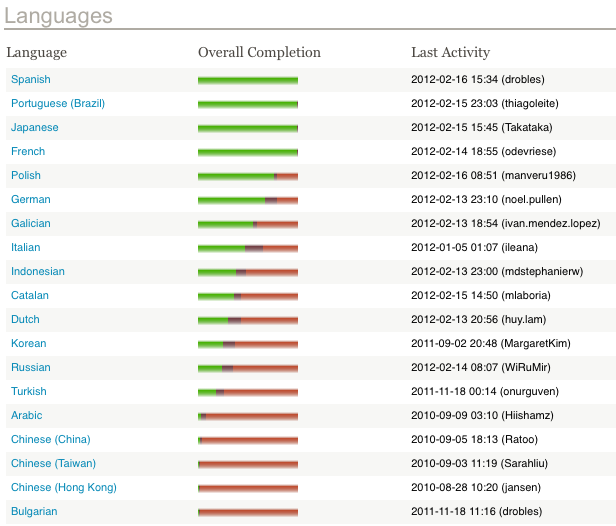Open the Portuguese (Brazil) link
Viewport: 616px width, 526px height.
click(58, 103)
